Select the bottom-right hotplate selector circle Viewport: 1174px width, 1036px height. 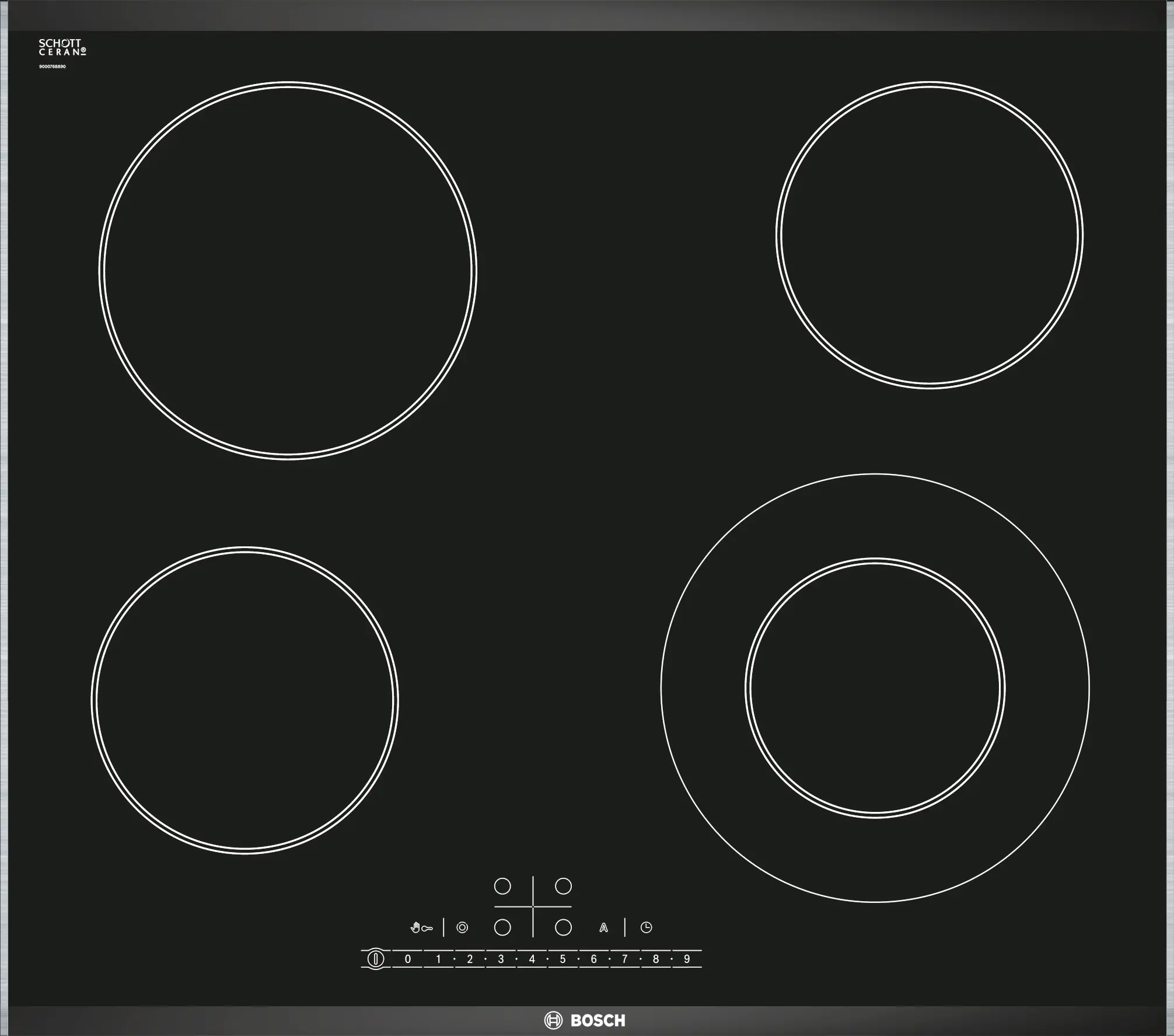pos(563,927)
